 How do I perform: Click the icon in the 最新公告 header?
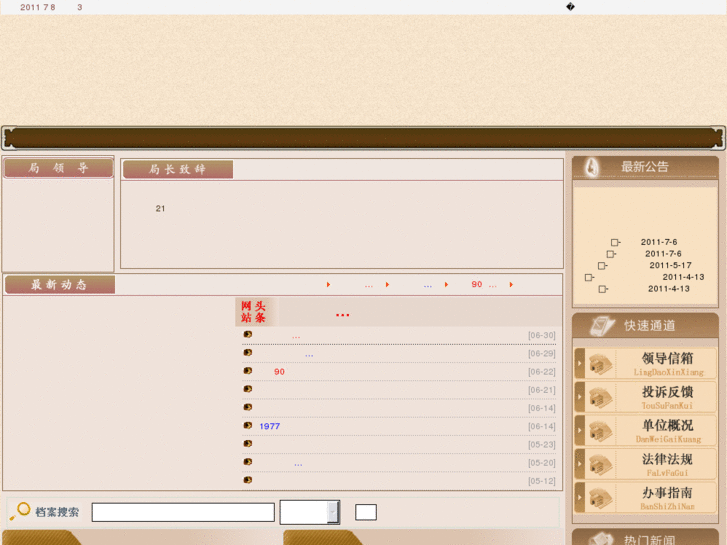click(592, 167)
